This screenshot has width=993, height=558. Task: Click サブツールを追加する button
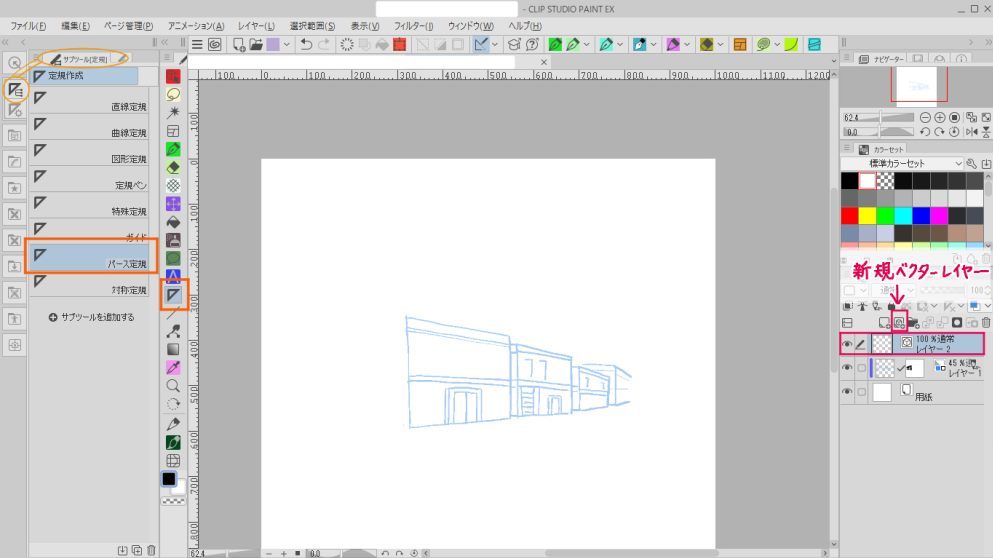coord(91,317)
